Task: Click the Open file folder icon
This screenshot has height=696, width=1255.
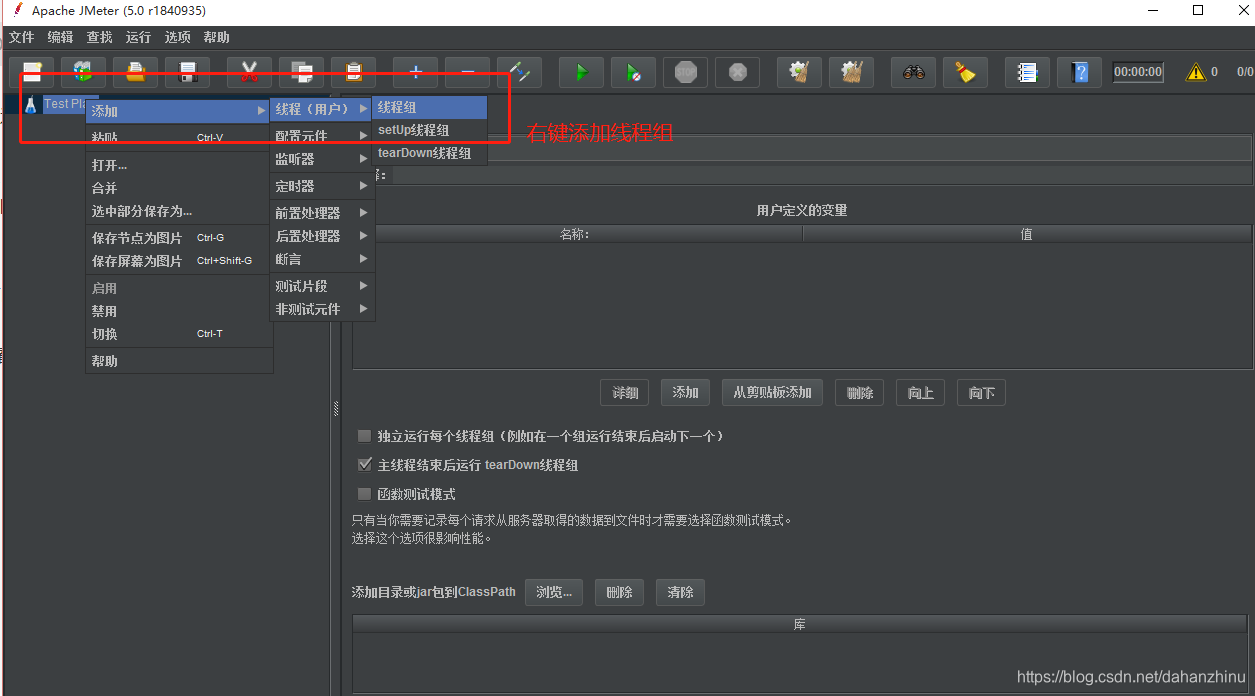Action: [135, 72]
